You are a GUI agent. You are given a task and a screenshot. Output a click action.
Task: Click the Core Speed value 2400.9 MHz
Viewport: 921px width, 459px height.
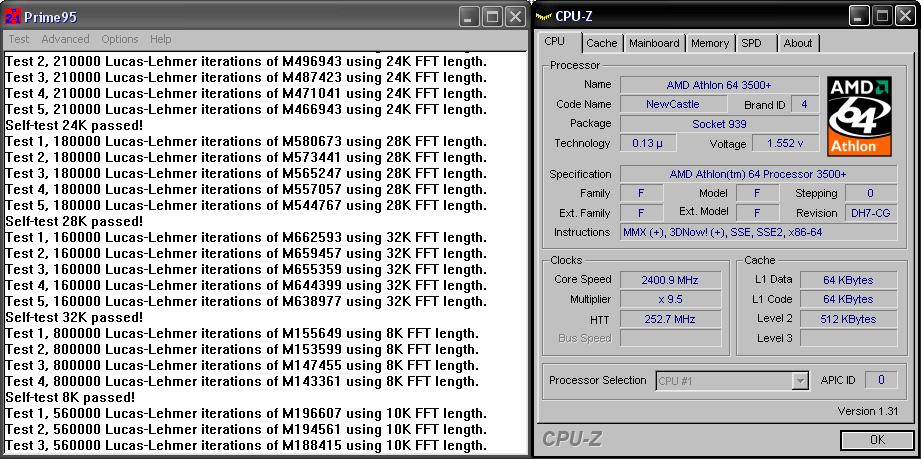tap(670, 280)
